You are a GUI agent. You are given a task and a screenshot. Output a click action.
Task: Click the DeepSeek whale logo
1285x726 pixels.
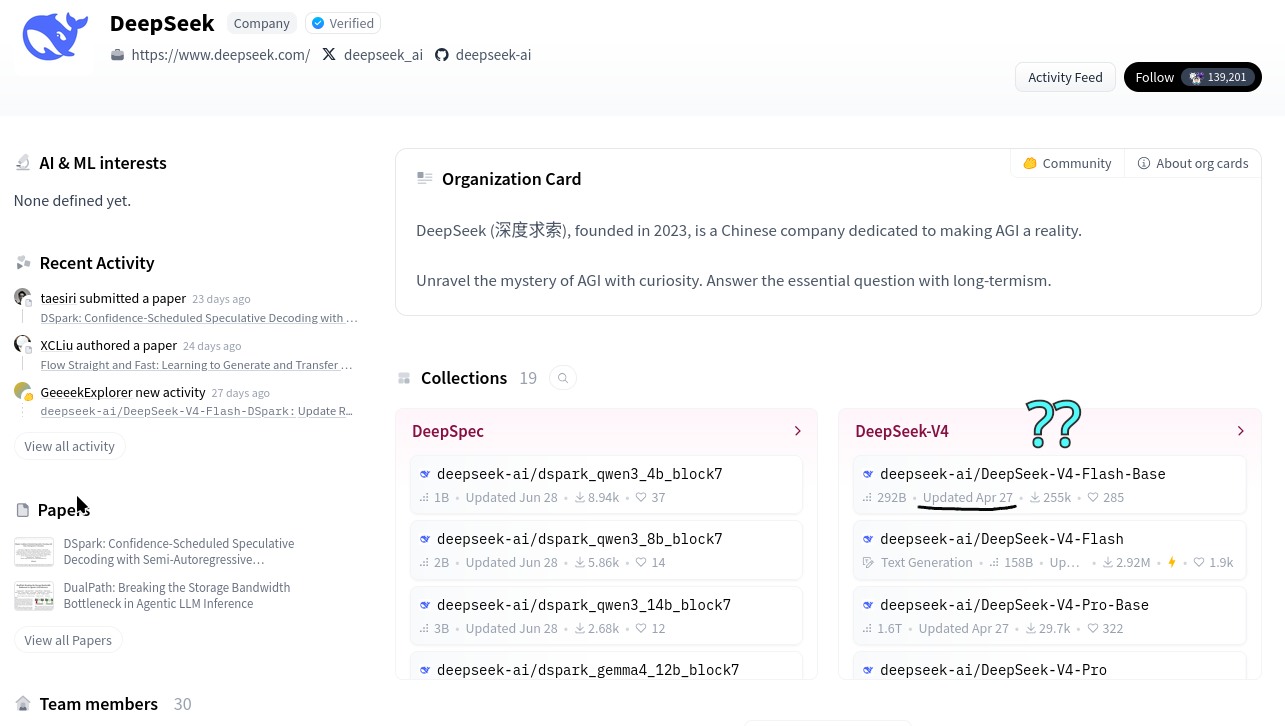click(x=54, y=37)
